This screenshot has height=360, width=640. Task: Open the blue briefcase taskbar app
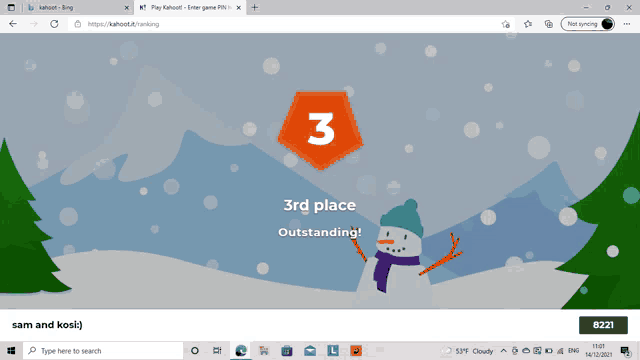point(287,351)
